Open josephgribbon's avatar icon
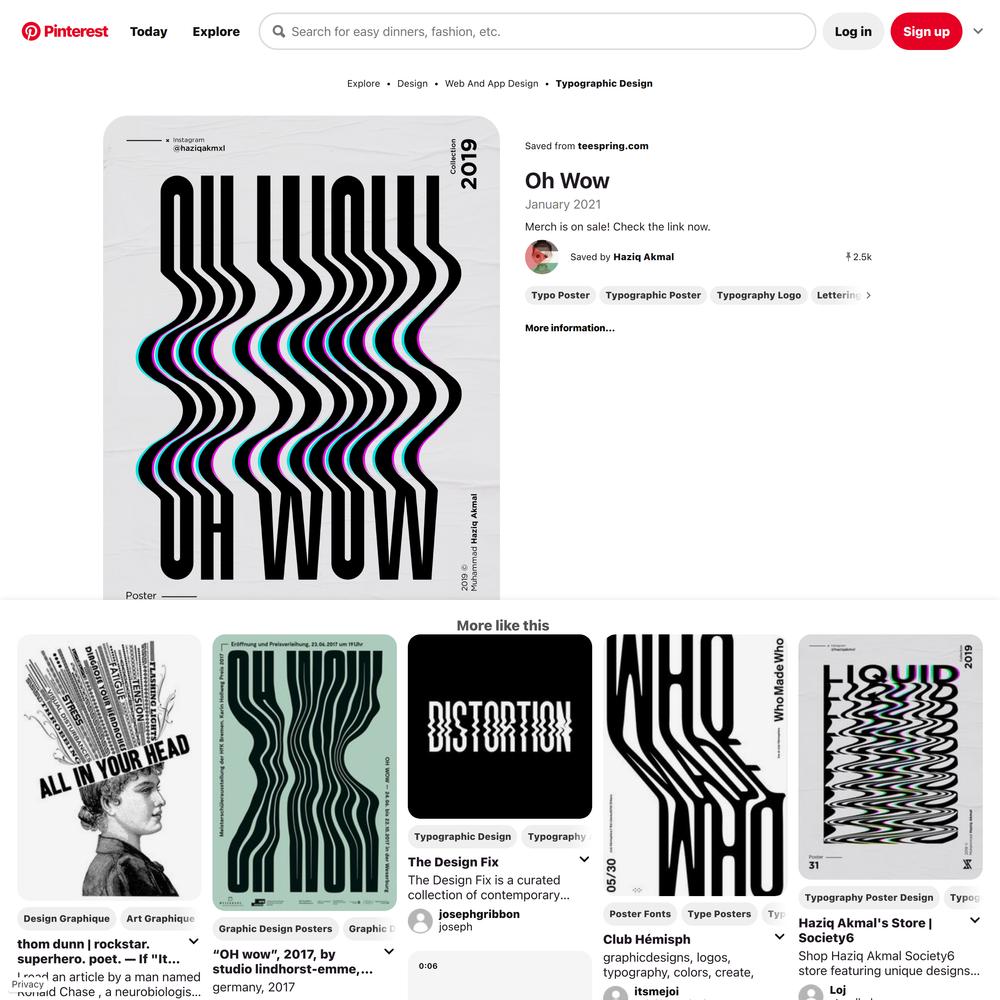Screen dimensions: 1000x1000 coord(420,921)
